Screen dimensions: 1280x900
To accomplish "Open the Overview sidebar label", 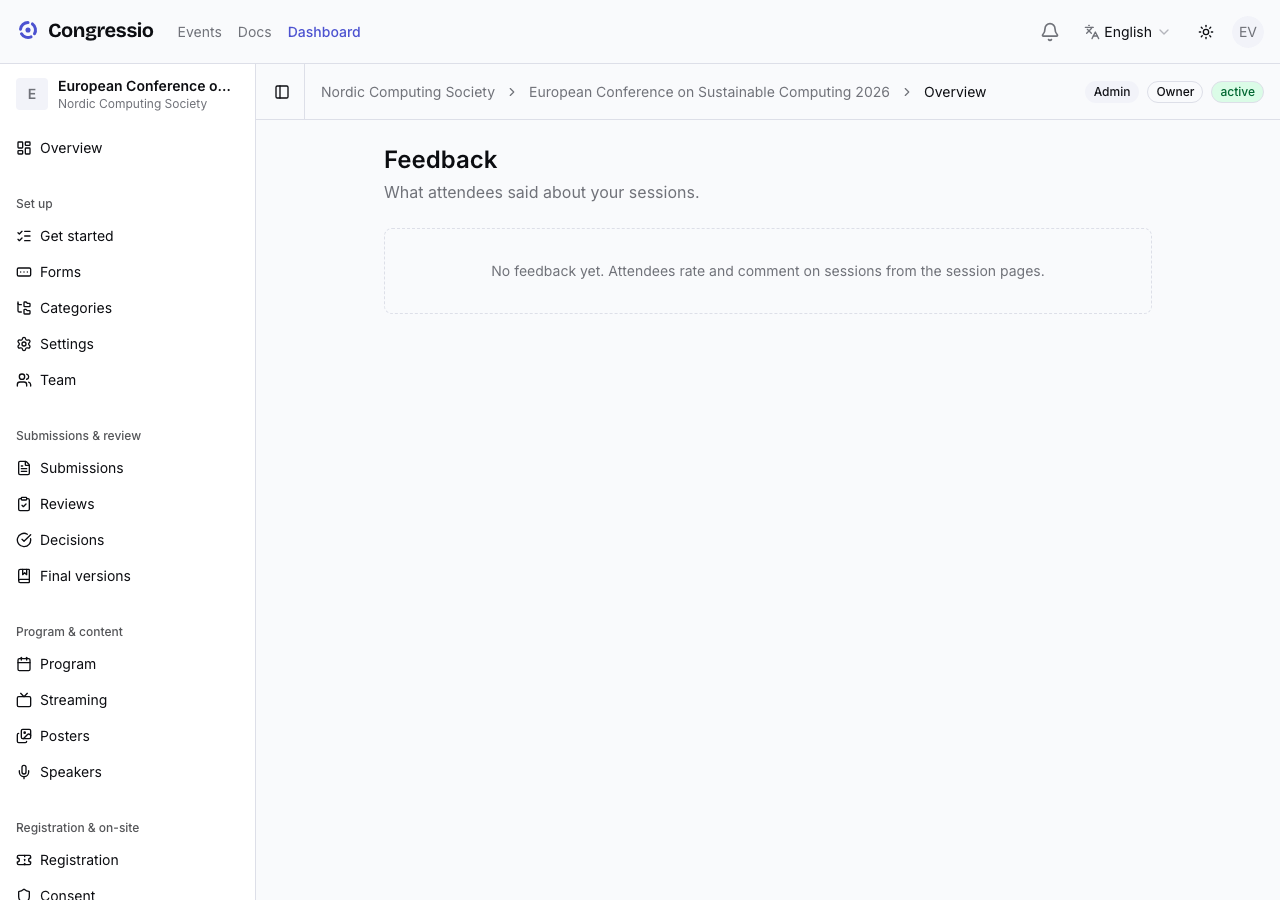I will (x=71, y=148).
